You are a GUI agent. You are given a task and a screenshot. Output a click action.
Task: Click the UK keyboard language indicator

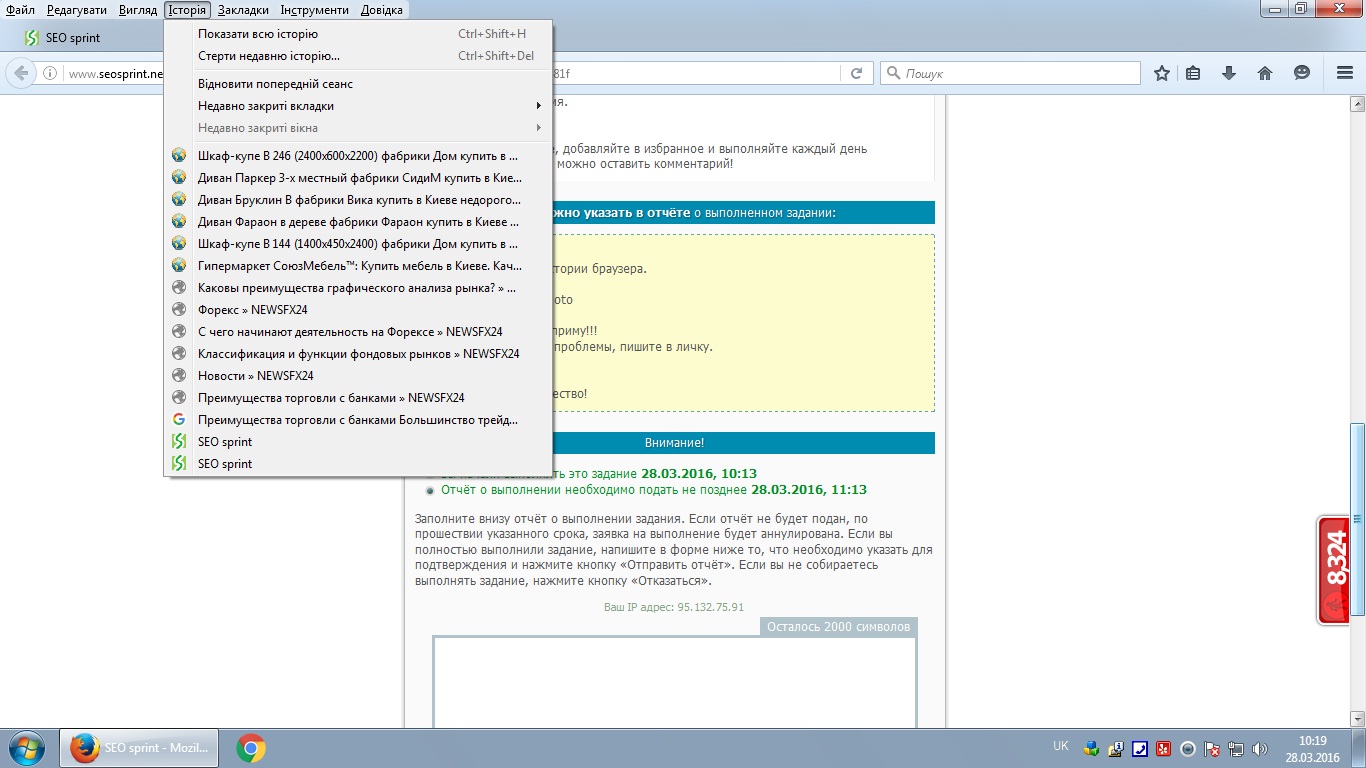[x=1060, y=746]
